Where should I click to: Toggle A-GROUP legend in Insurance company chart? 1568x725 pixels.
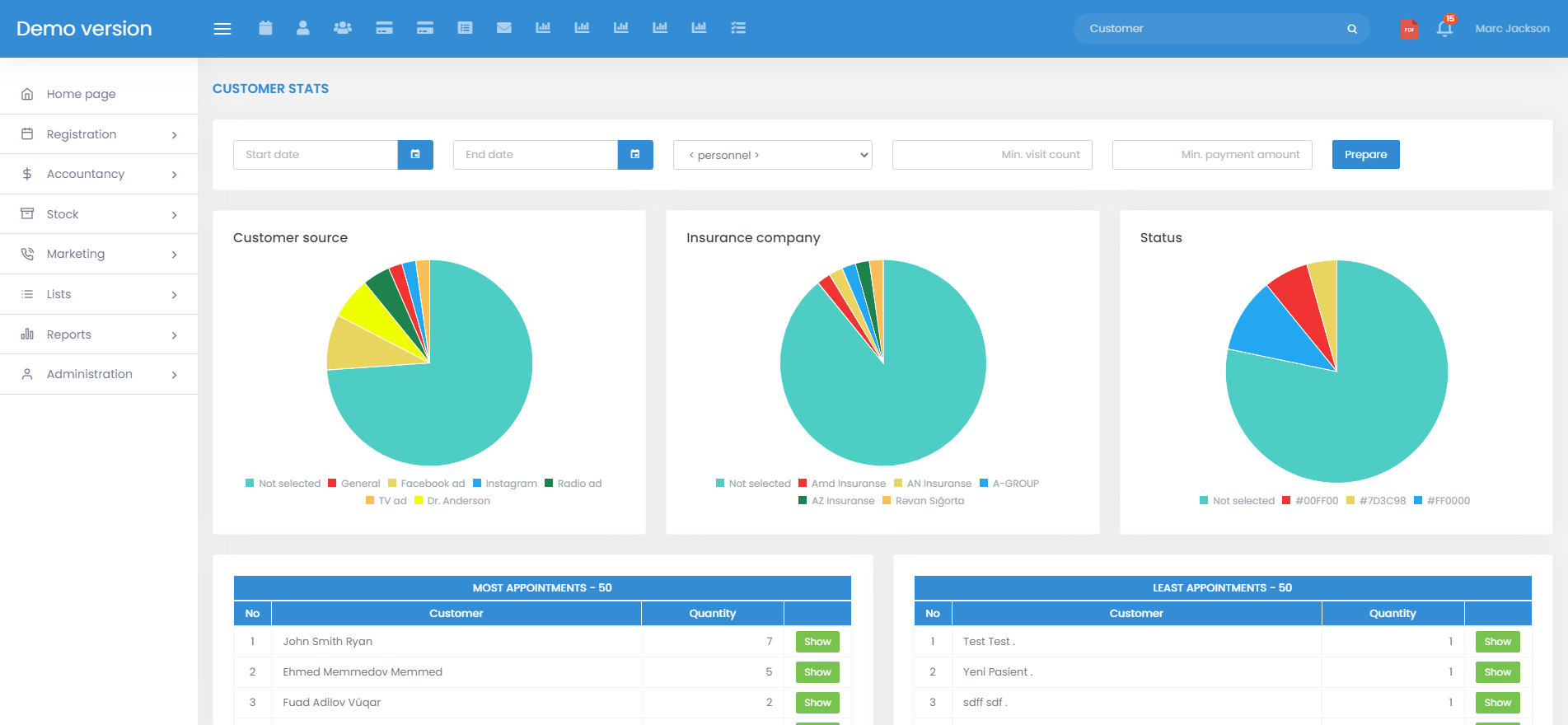[1009, 484]
